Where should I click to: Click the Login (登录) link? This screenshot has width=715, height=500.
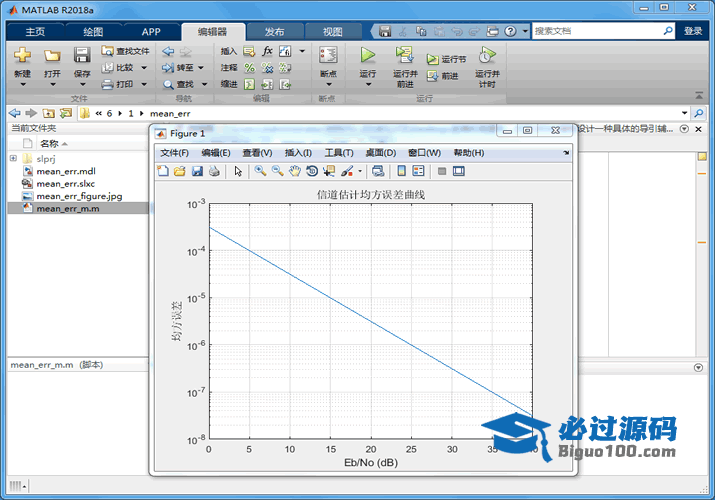coord(693,31)
